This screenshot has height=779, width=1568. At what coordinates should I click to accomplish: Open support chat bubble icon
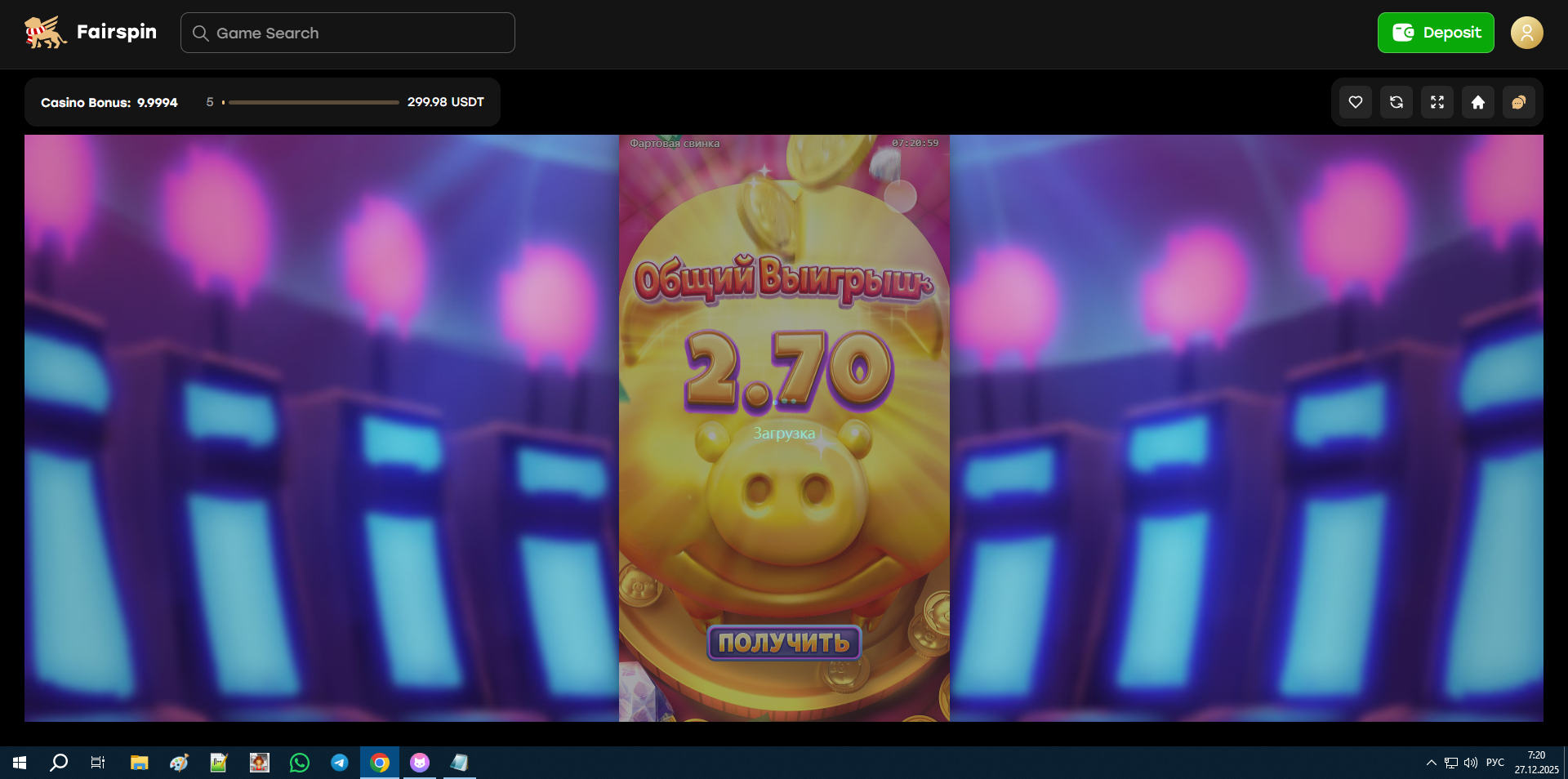tap(1518, 102)
